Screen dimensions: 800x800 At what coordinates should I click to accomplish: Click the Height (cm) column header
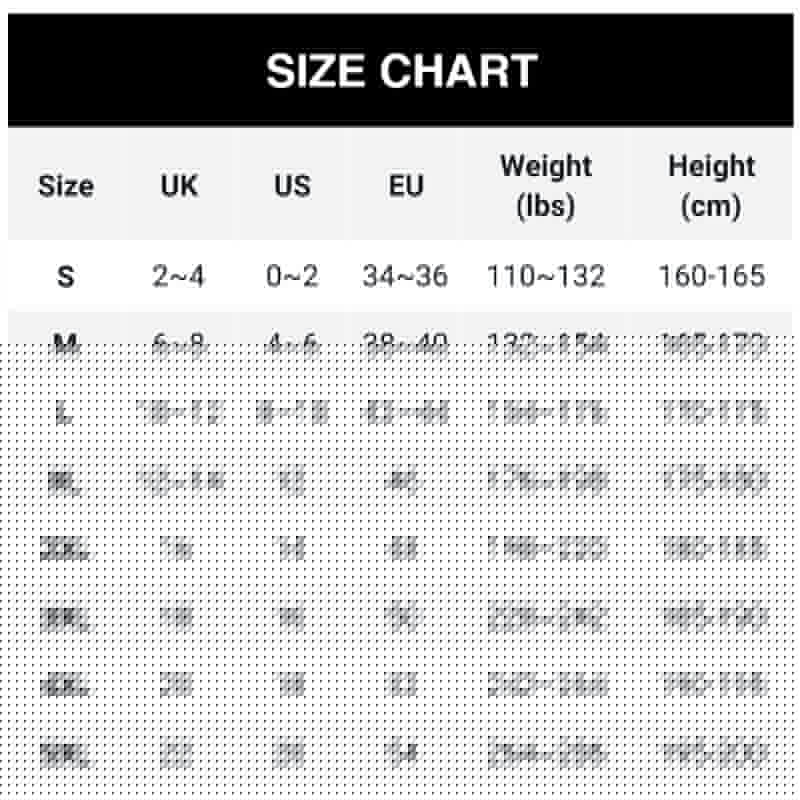coord(711,186)
